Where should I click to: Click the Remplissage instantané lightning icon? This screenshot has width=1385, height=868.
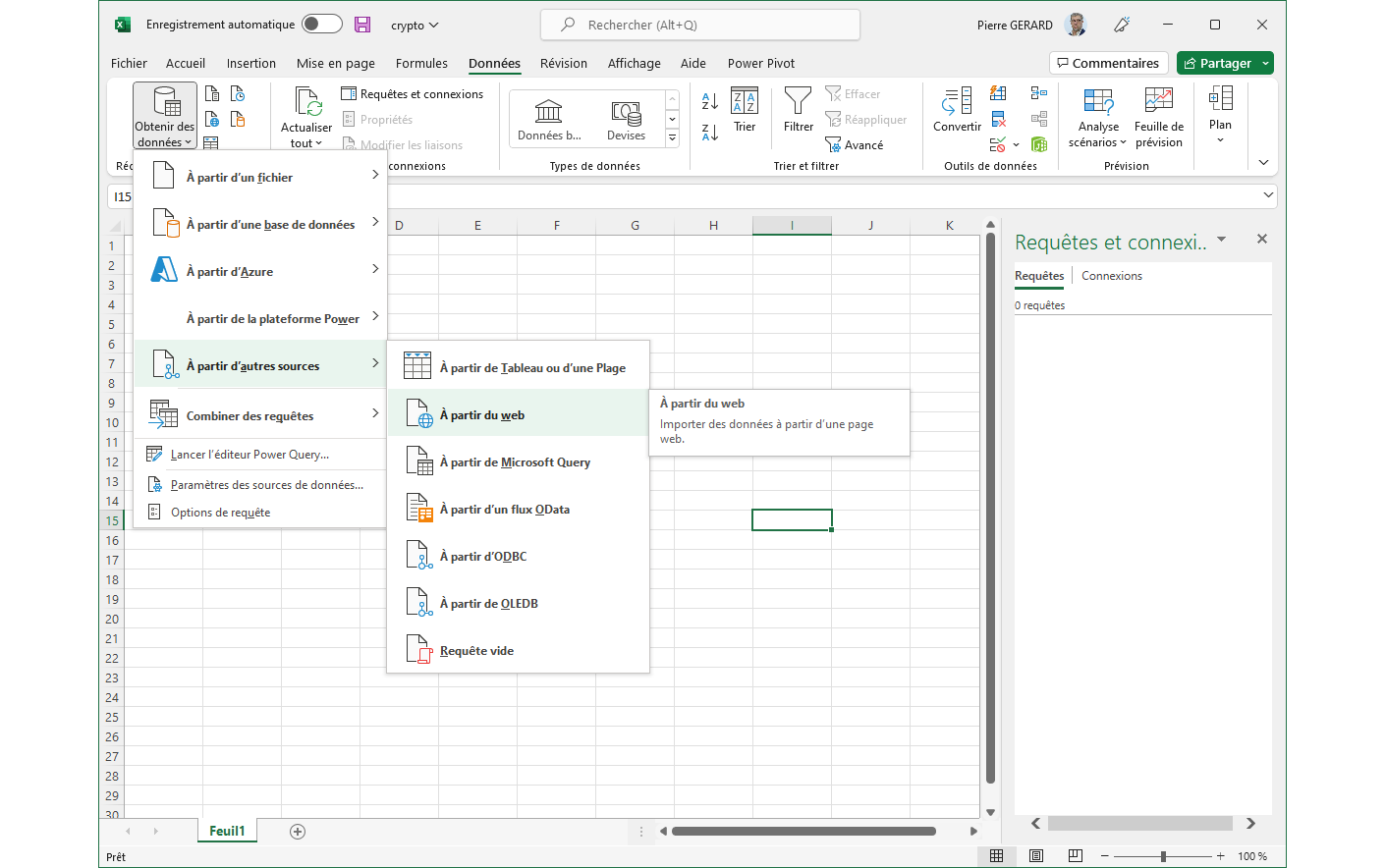click(x=998, y=92)
